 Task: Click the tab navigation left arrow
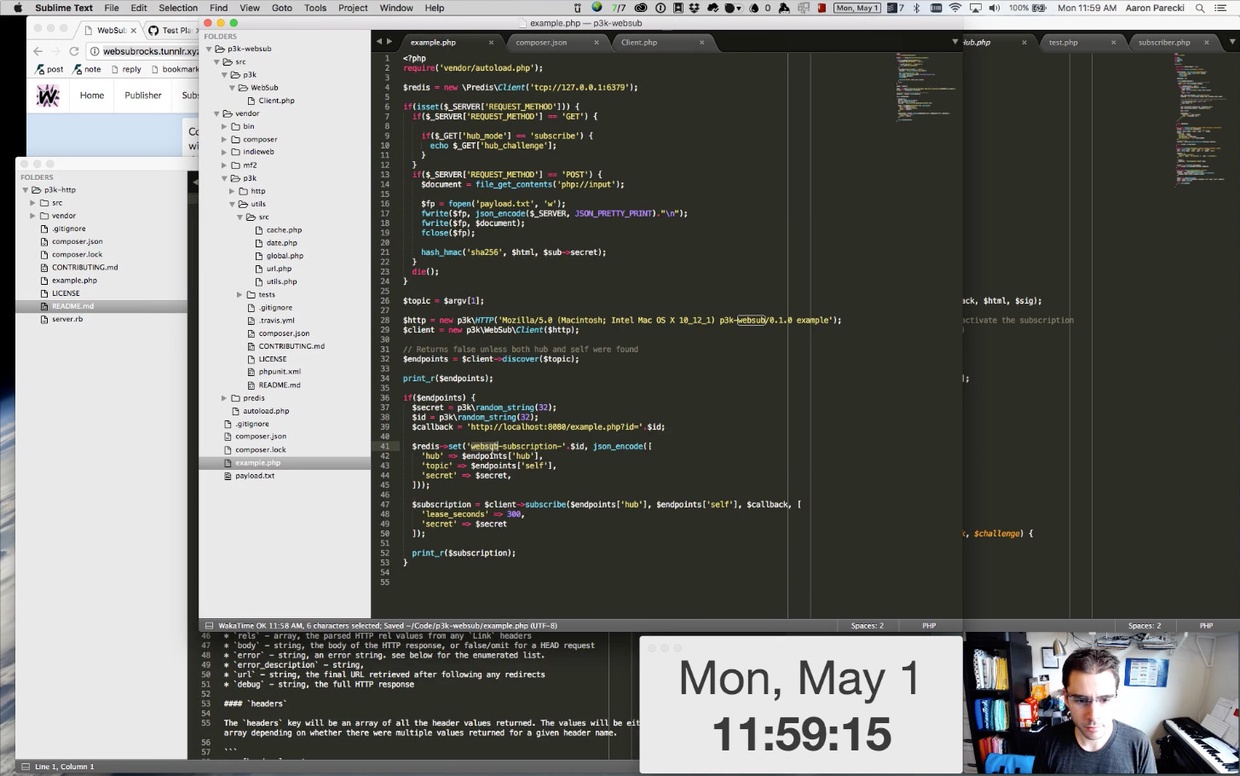pos(379,42)
